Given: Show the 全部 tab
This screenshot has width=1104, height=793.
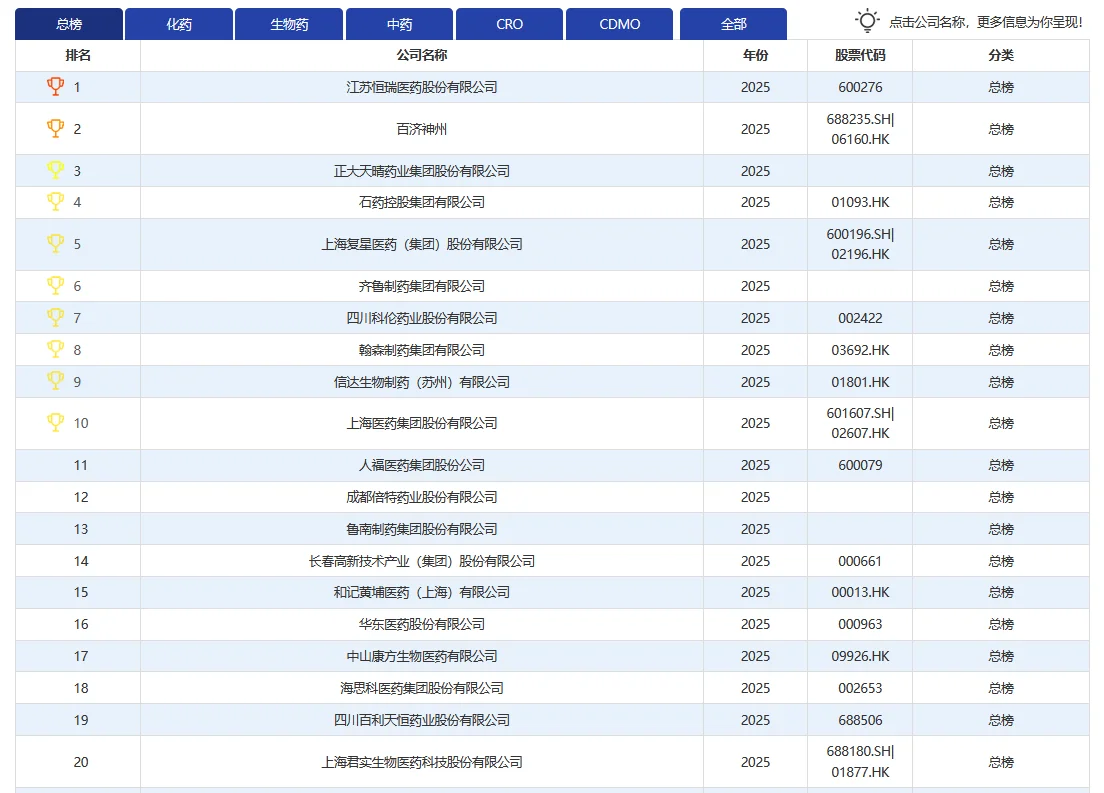Looking at the screenshot, I should 733,24.
